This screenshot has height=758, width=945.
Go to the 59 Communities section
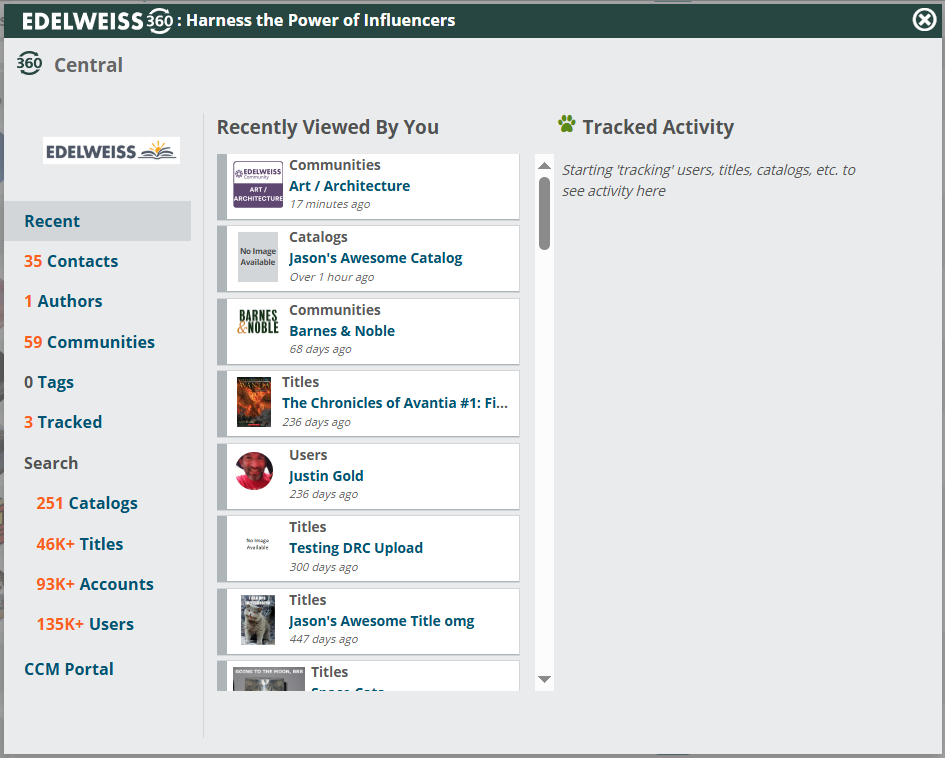tap(89, 342)
